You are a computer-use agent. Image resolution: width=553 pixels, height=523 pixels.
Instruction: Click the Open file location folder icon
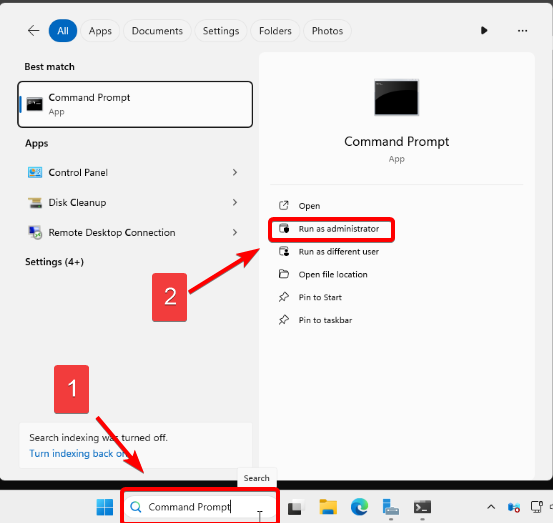tap(284, 274)
